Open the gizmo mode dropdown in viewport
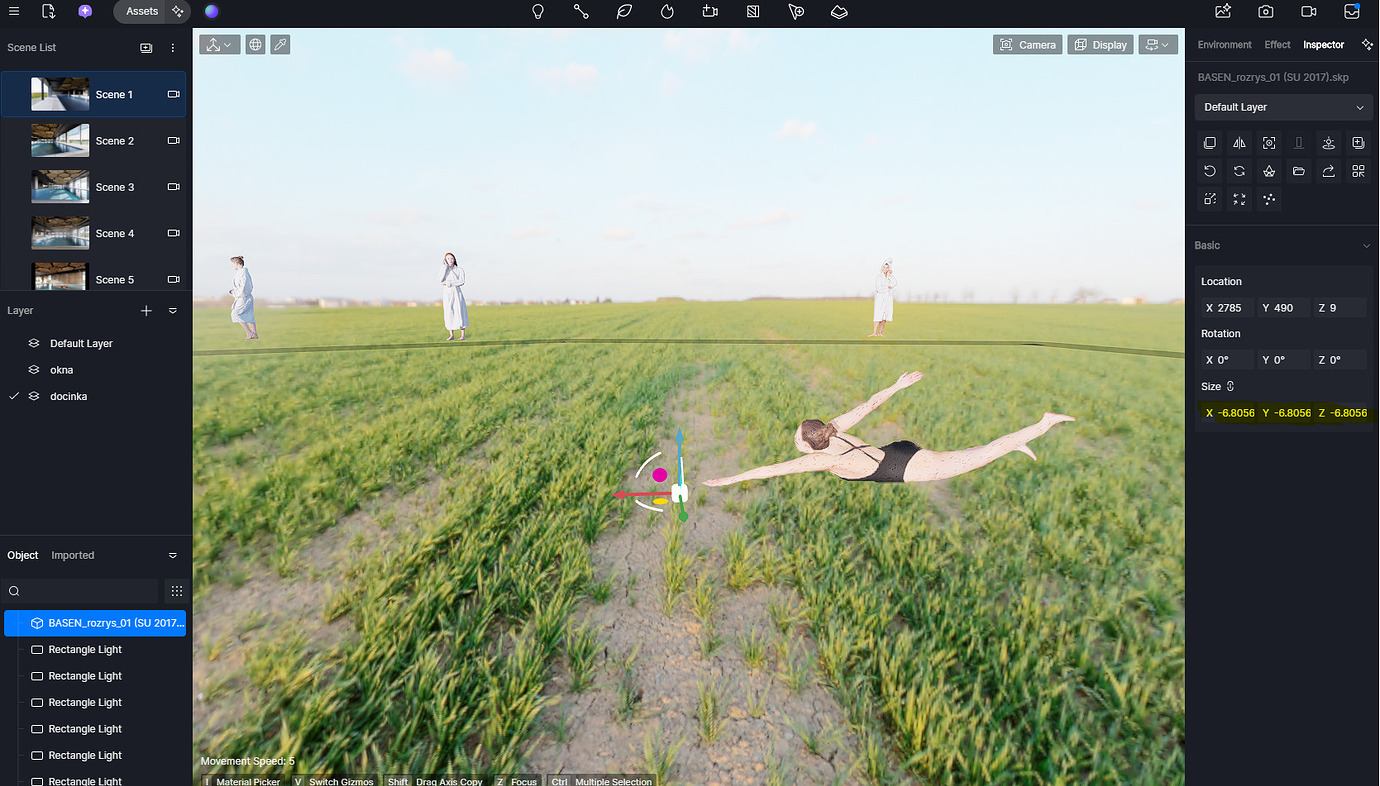 (219, 44)
